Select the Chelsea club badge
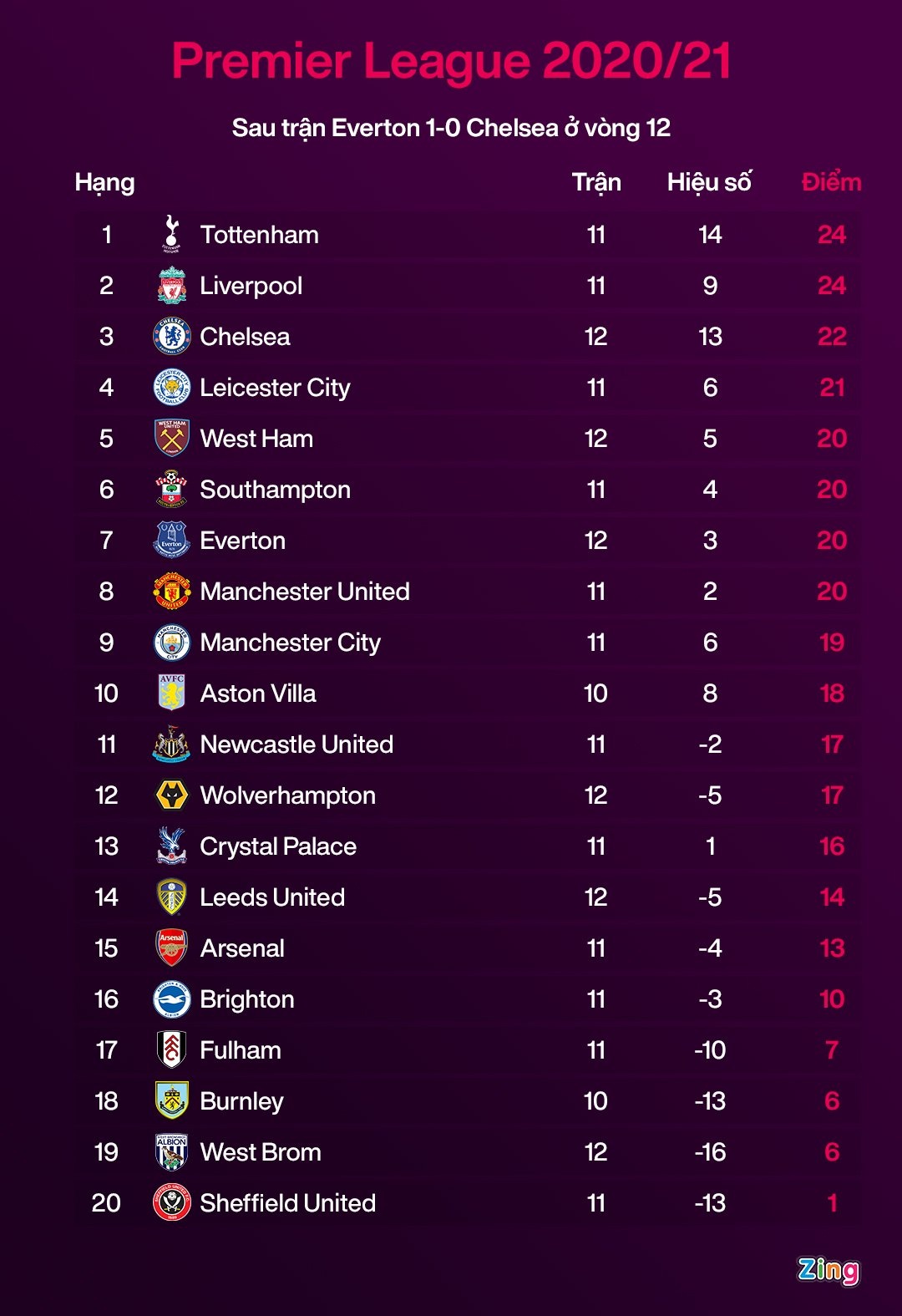Screen dimensions: 902x1316 click(x=171, y=337)
